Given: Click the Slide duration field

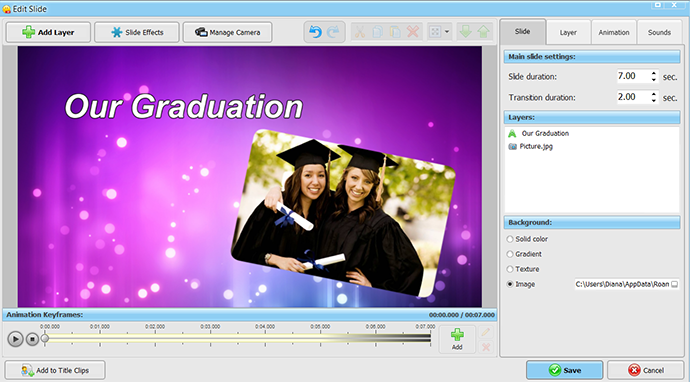Looking at the screenshot, I should pos(632,76).
